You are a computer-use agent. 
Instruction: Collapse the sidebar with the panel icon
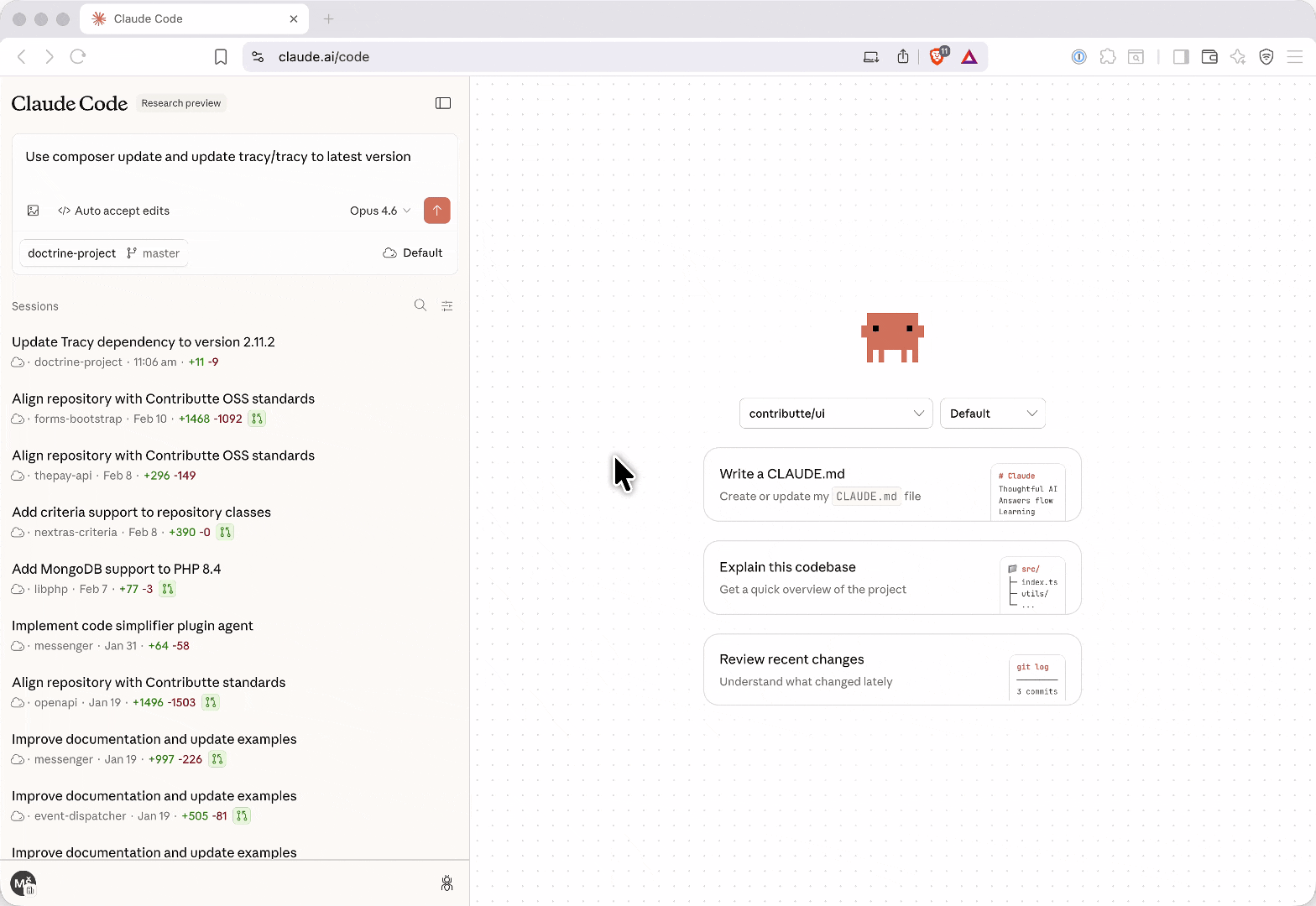(x=443, y=103)
